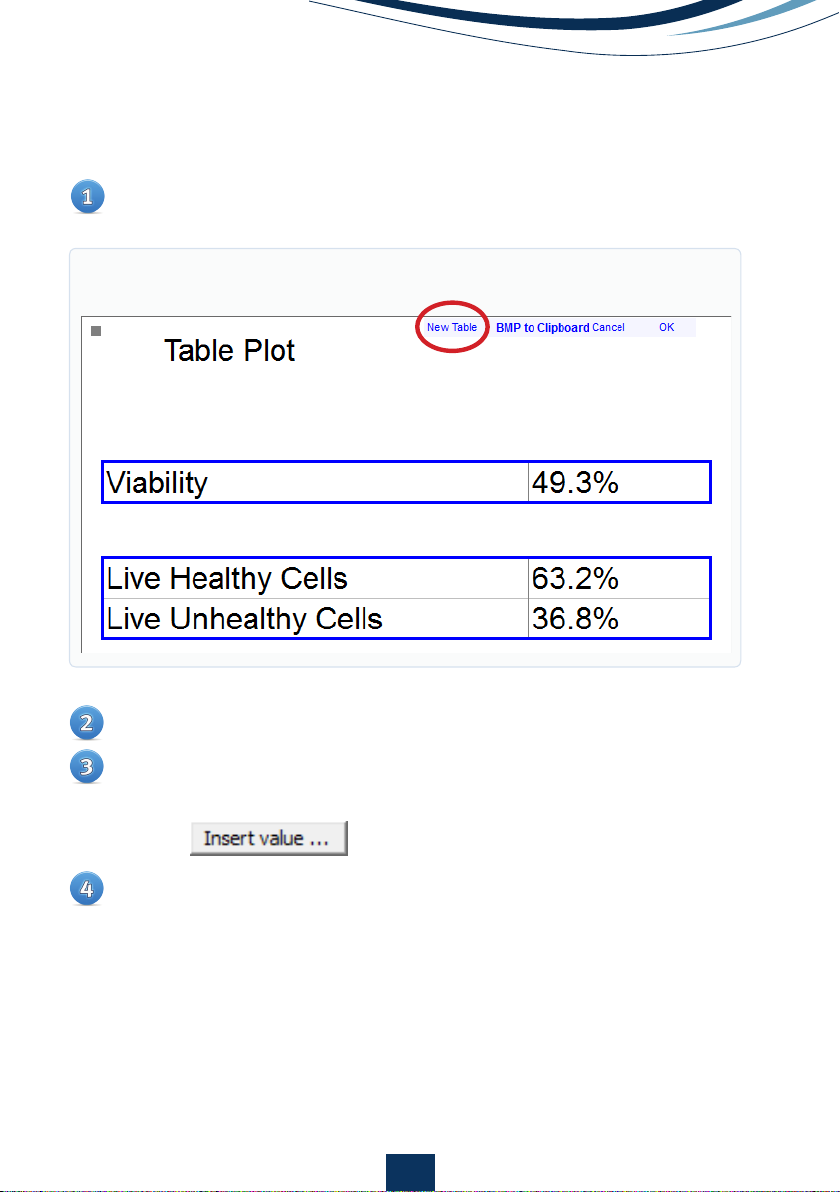The height and width of the screenshot is (1192, 840).
Task: Click the Insert value button
Action: (x=268, y=839)
